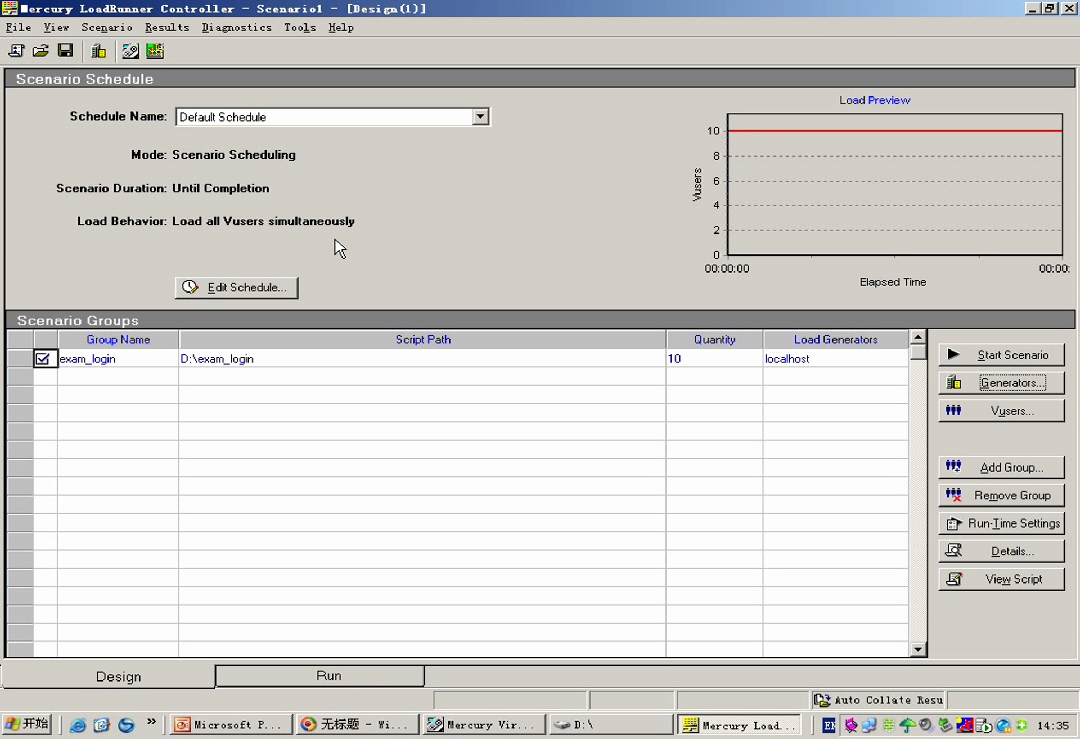
Task: Click the scroll down arrow of the groups table
Action: 917,649
